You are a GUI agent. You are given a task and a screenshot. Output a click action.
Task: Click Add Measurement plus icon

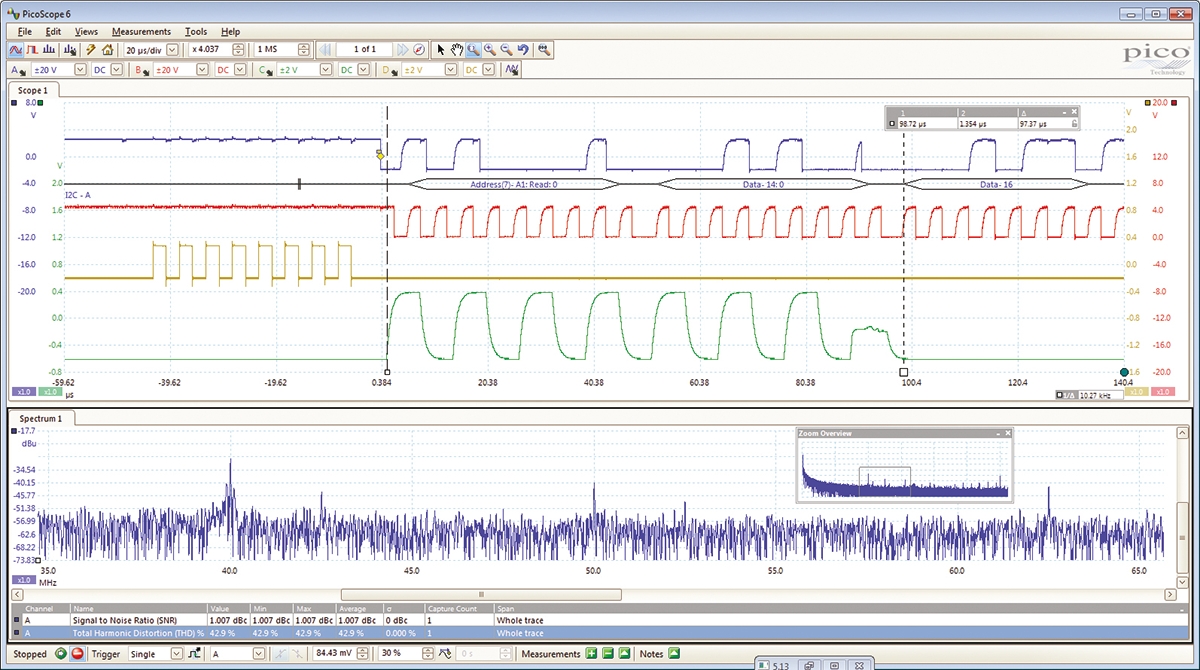click(x=591, y=654)
